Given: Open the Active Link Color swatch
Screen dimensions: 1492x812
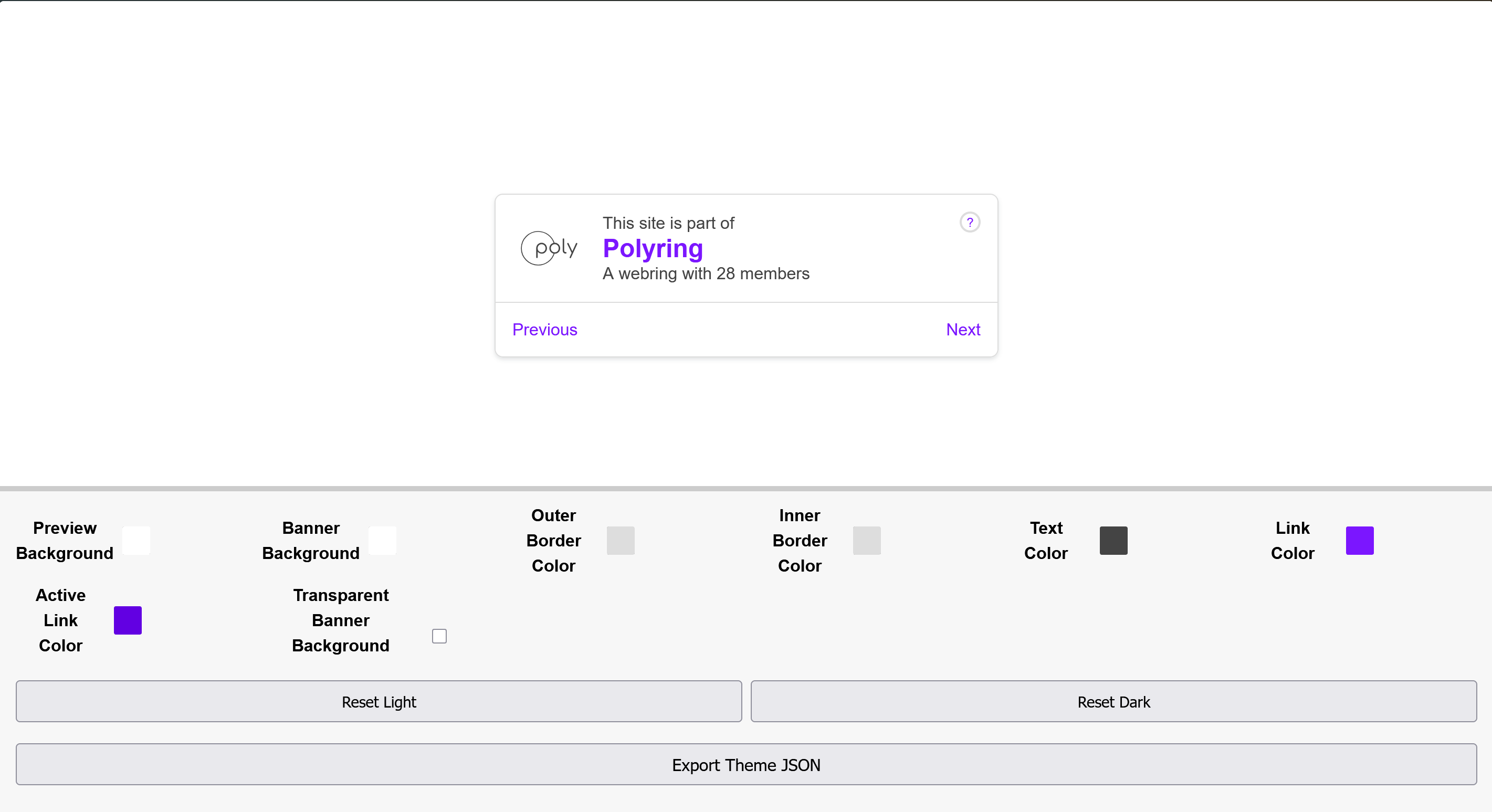Looking at the screenshot, I should pyautogui.click(x=128, y=620).
